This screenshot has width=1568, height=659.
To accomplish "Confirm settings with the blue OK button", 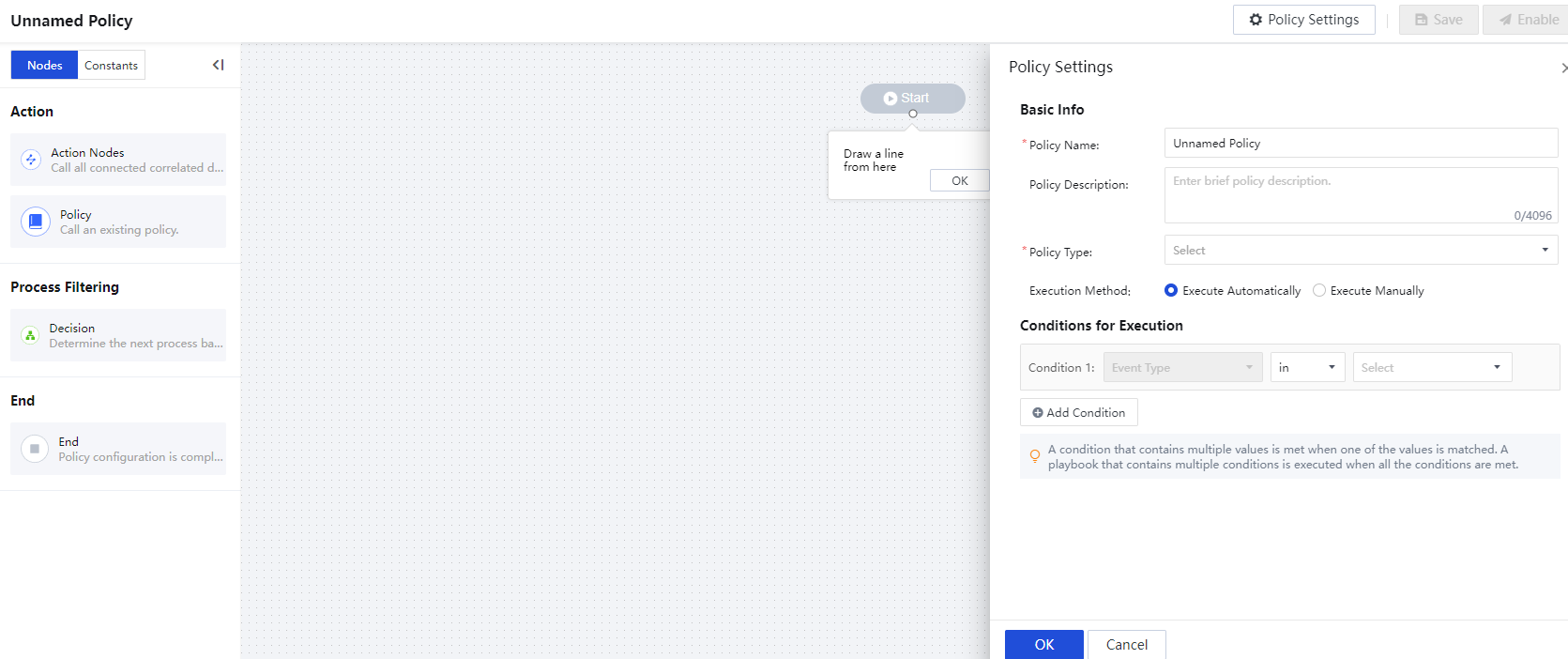I will pos(1044,645).
